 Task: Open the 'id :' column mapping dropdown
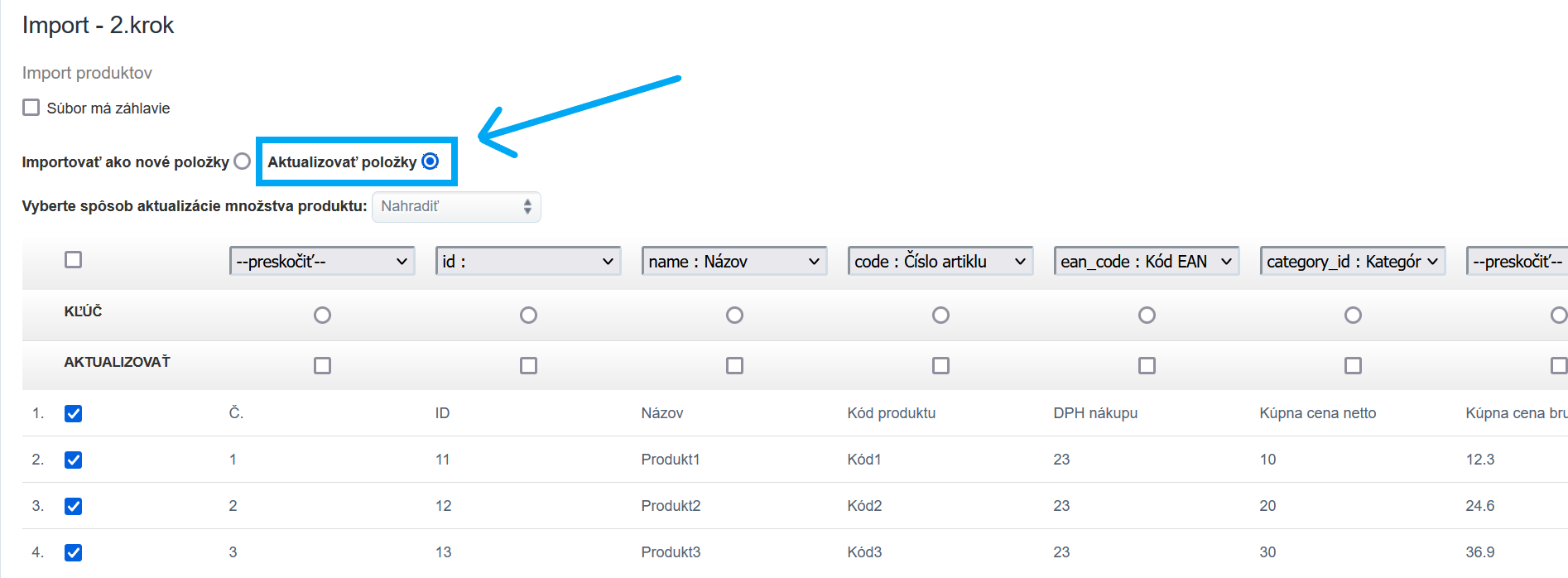click(528, 262)
